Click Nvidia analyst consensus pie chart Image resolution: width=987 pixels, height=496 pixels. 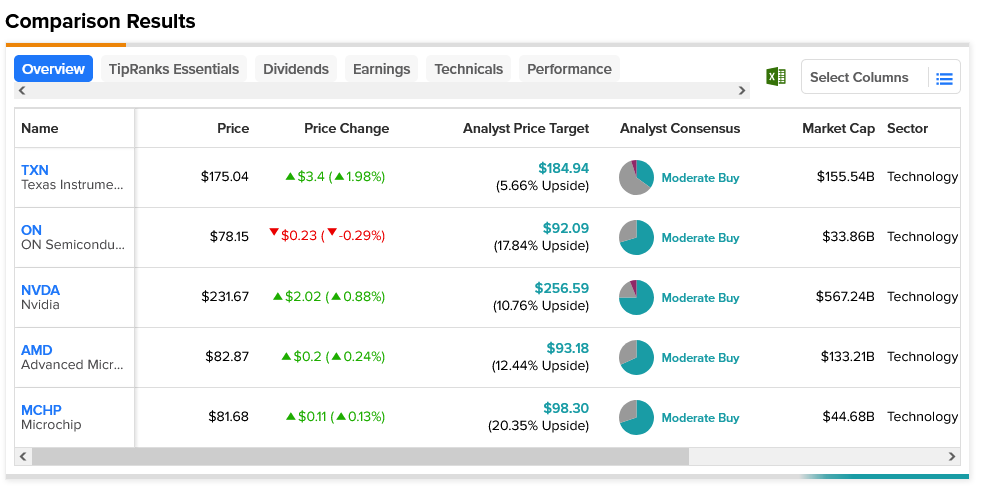tap(636, 297)
